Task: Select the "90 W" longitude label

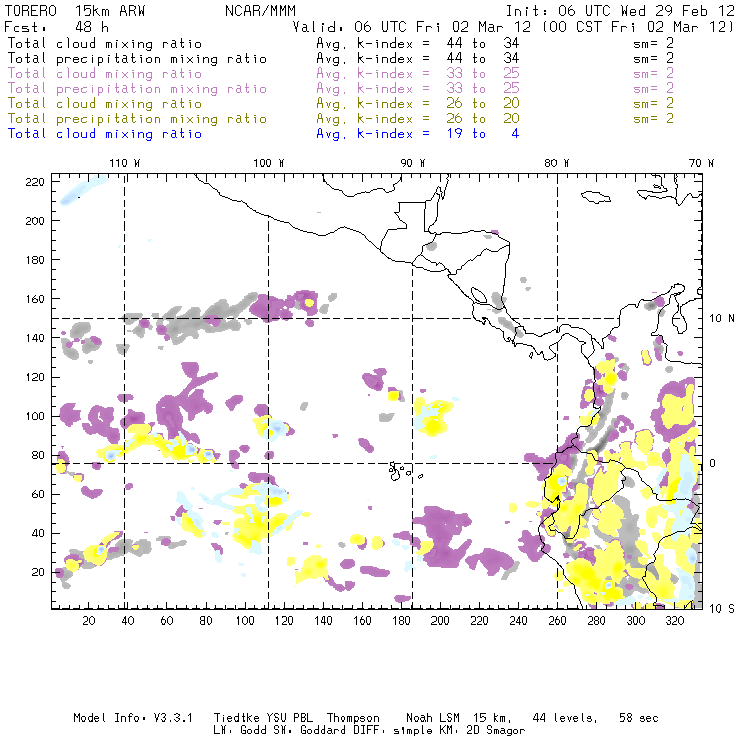Action: (x=413, y=163)
